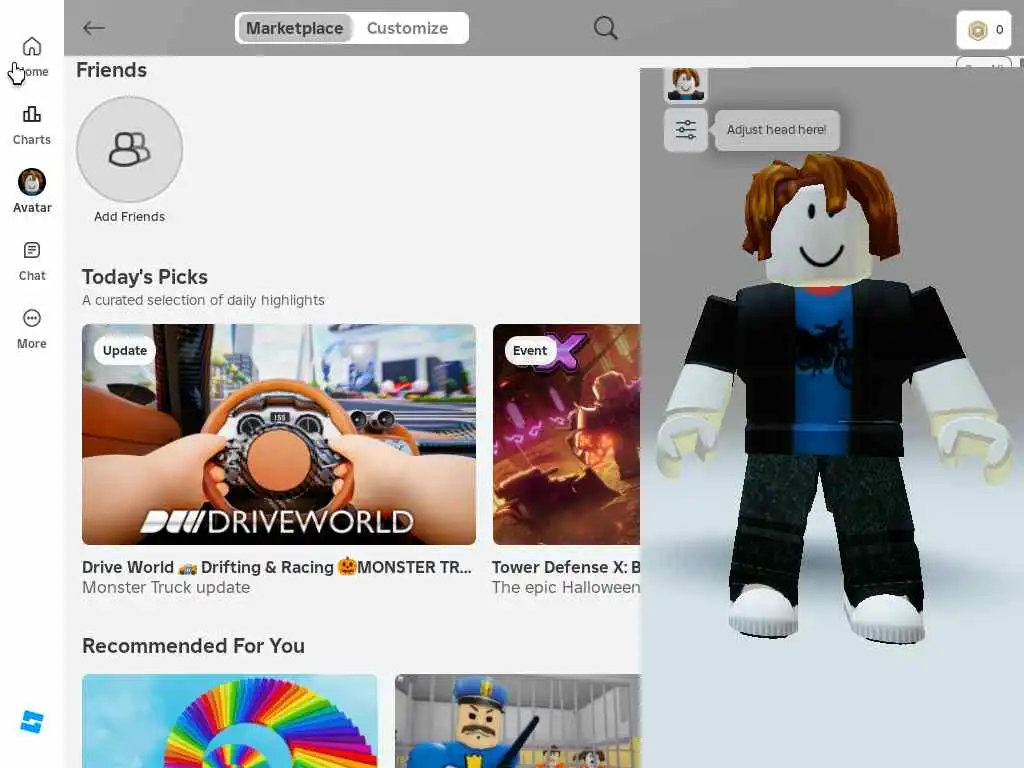This screenshot has width=1024, height=768.
Task: Switch to the Customize tab
Action: [408, 28]
